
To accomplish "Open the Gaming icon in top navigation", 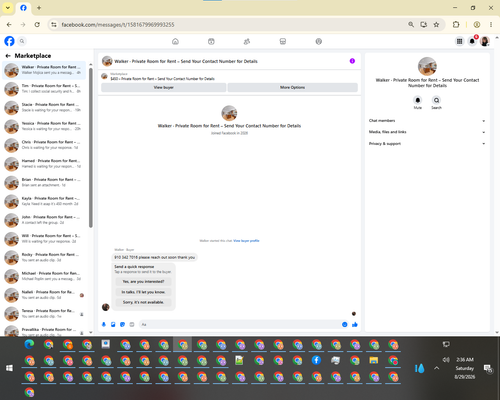I will [319, 41].
